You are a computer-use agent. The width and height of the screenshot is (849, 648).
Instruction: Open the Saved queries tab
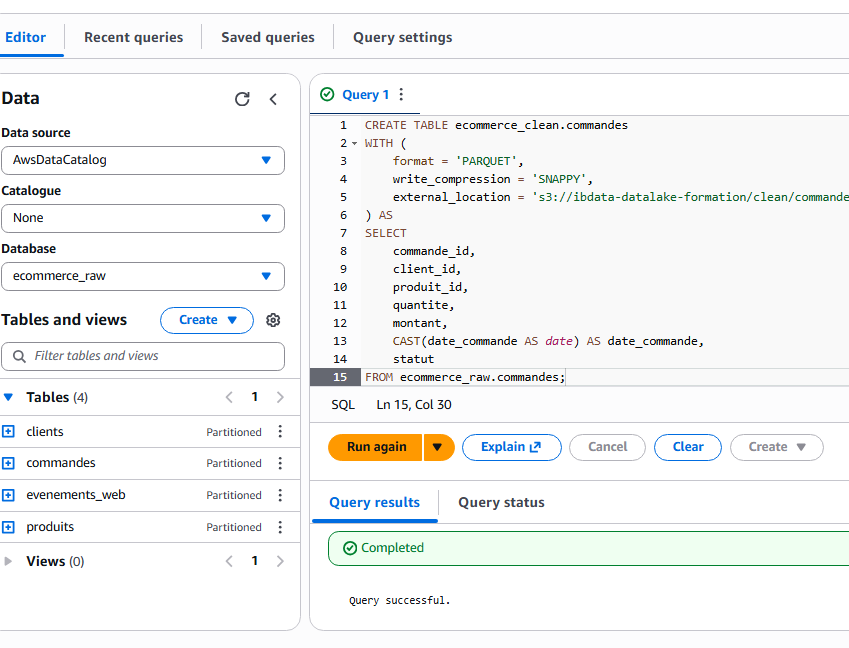[x=268, y=37]
